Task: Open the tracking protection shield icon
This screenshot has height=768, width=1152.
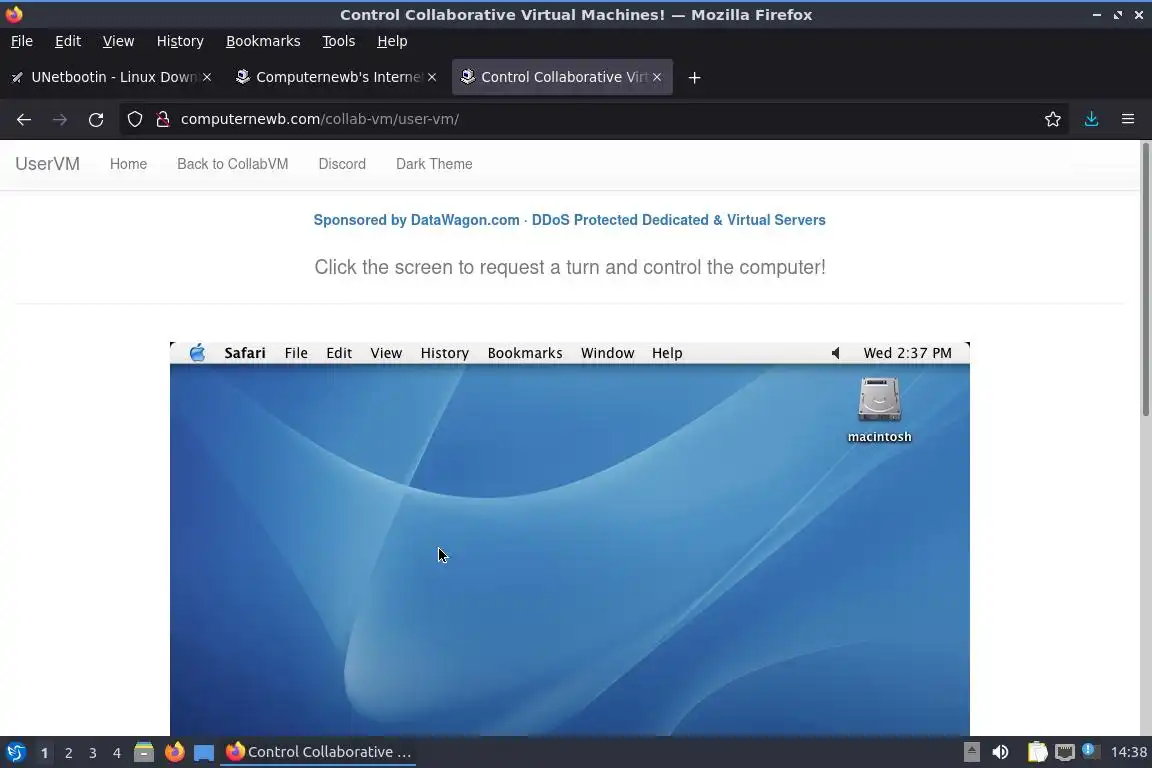Action: 134,119
